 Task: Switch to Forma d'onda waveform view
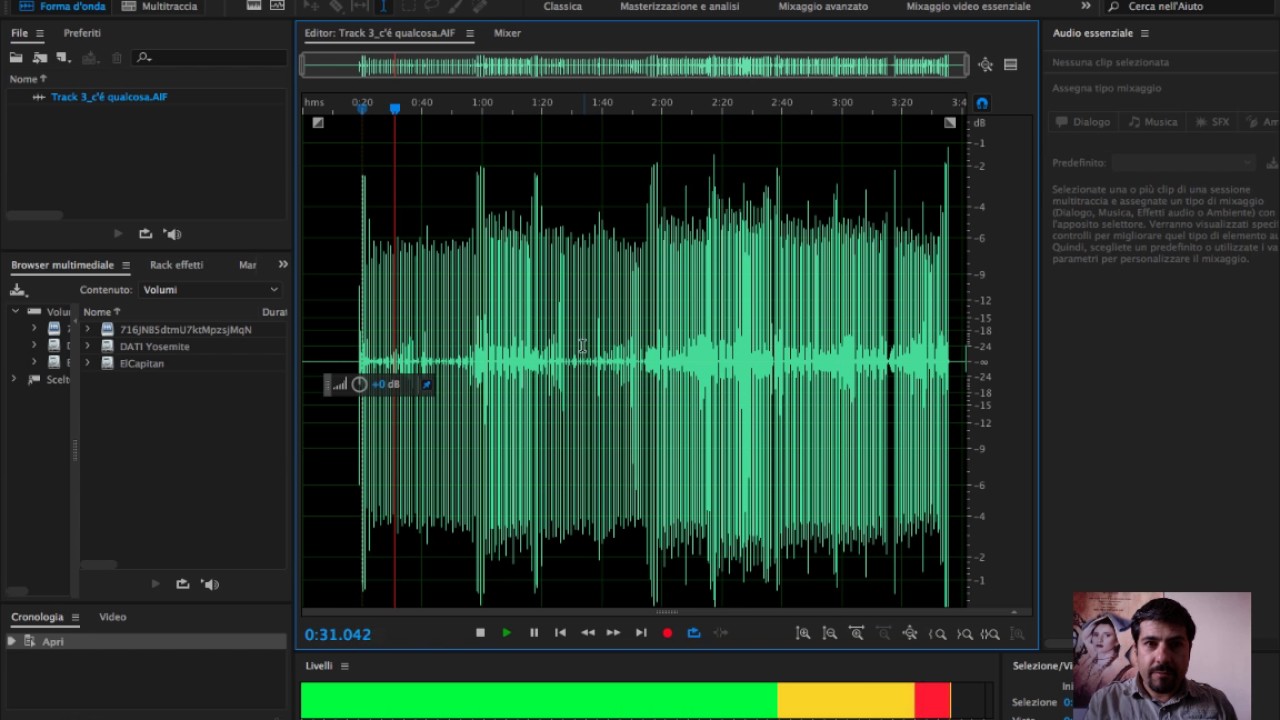(x=62, y=6)
